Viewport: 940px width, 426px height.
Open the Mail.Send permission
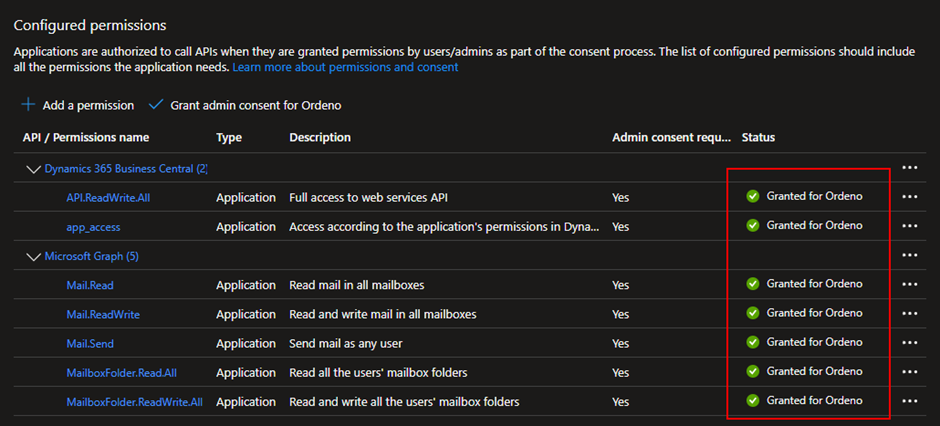[90, 344]
